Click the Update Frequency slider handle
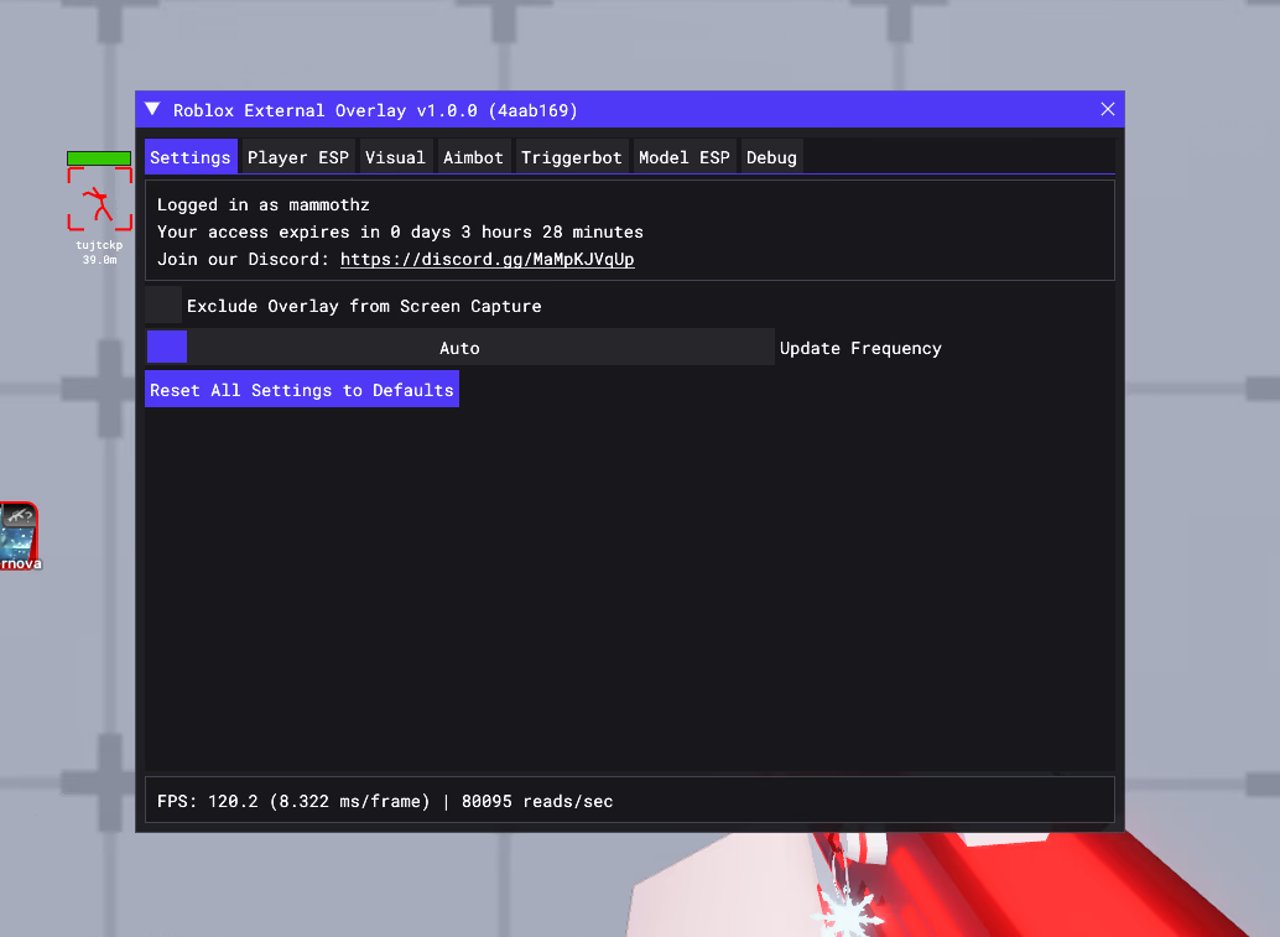Image resolution: width=1280 pixels, height=937 pixels. coord(167,347)
